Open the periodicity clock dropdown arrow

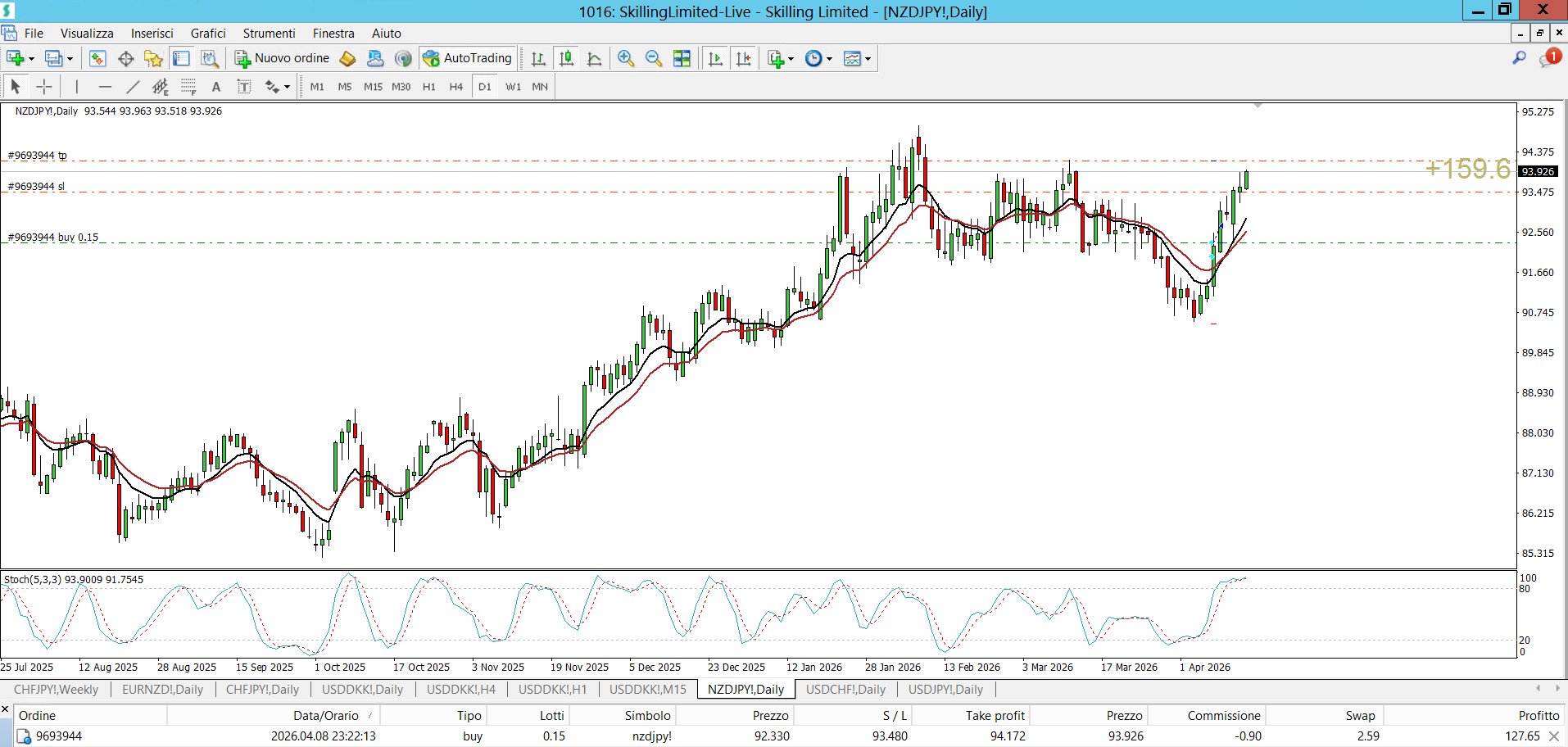[x=829, y=59]
